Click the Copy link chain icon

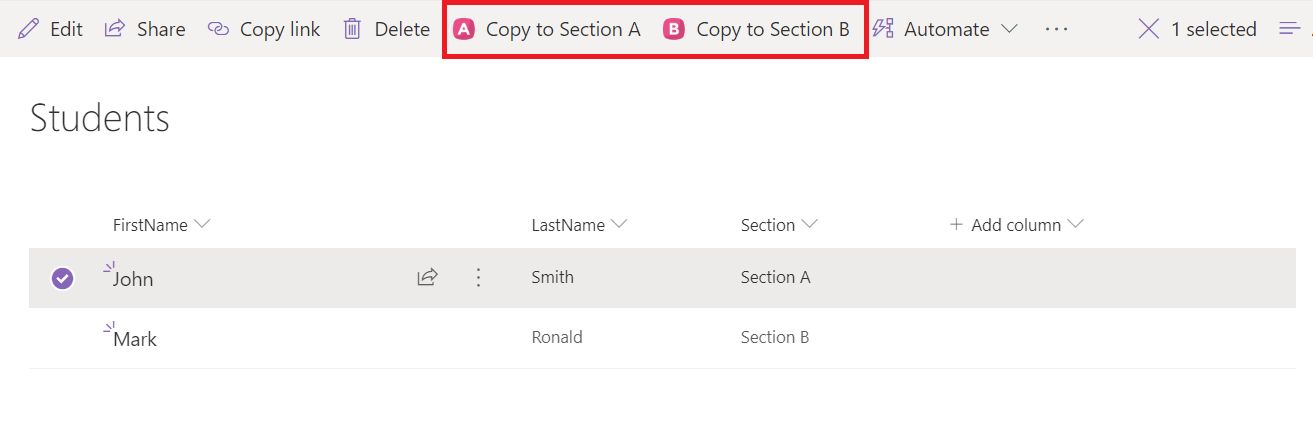(x=218, y=29)
